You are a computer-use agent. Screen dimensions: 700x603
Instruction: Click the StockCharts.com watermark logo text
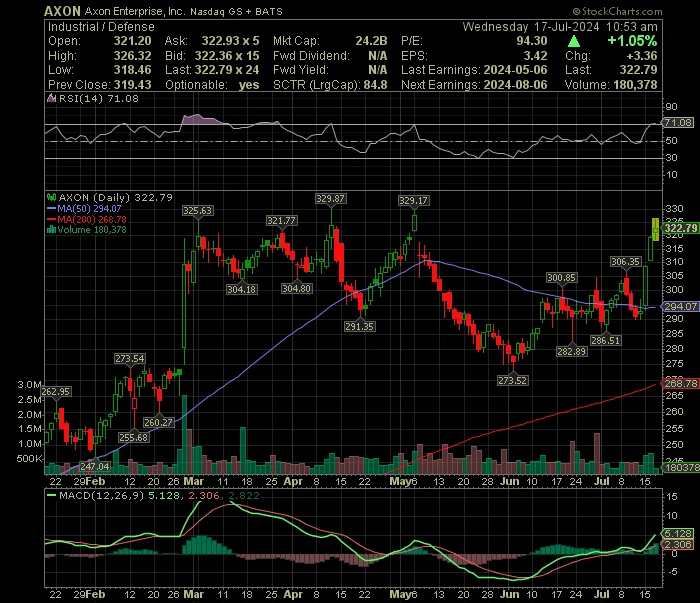[x=618, y=12]
